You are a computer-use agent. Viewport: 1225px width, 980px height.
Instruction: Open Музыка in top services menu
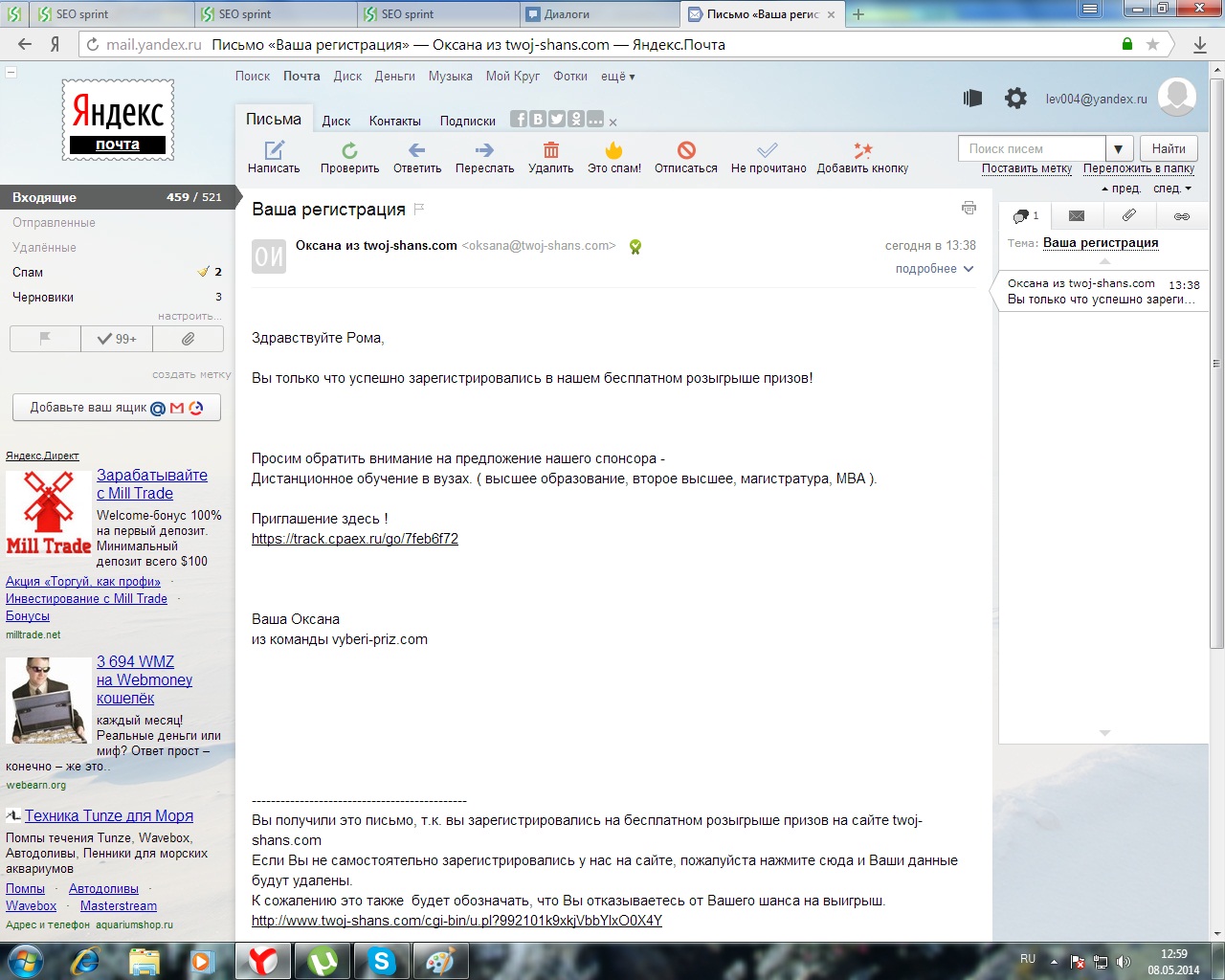click(x=451, y=76)
